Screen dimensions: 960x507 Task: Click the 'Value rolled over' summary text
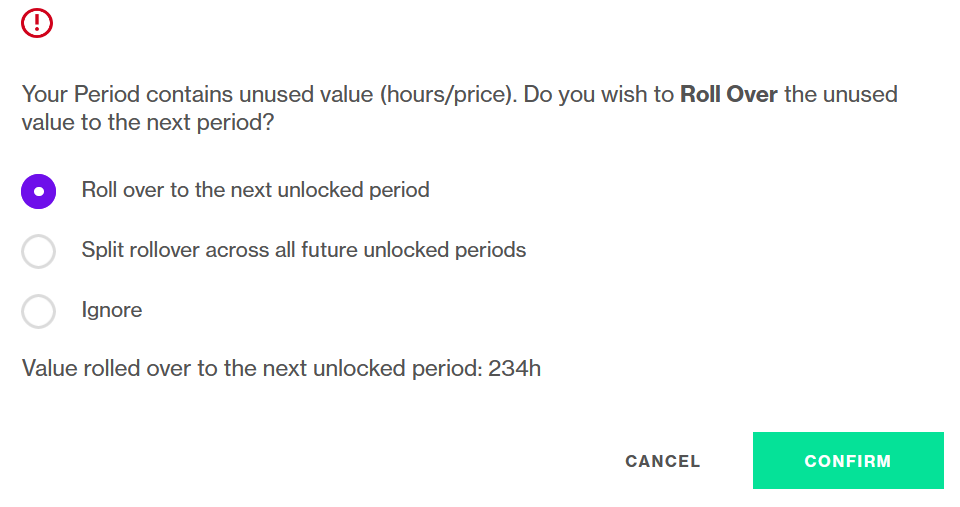[x=107, y=369]
